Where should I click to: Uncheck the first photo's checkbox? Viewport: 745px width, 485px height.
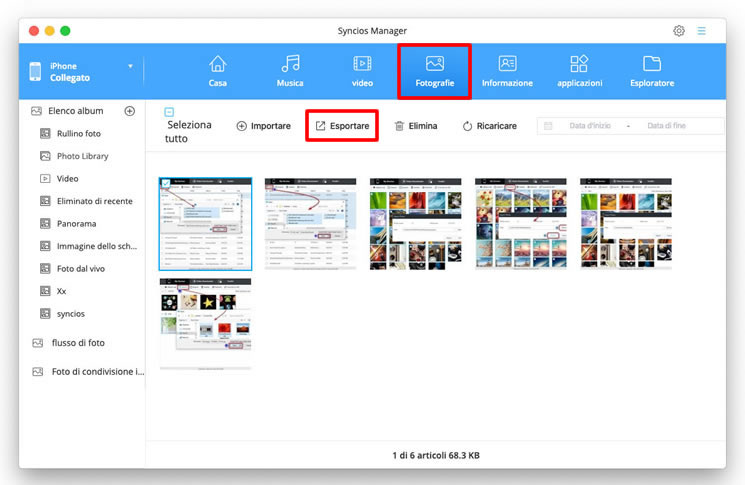[165, 183]
